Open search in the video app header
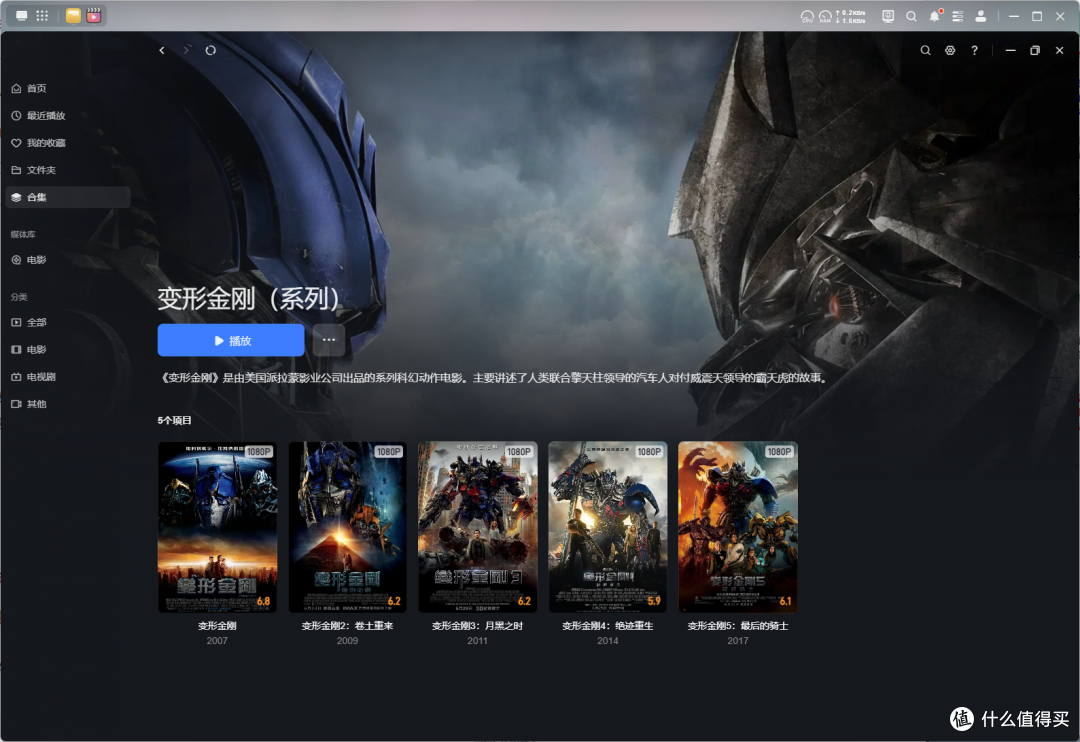Screen dimensions: 1080x742 pos(926,50)
